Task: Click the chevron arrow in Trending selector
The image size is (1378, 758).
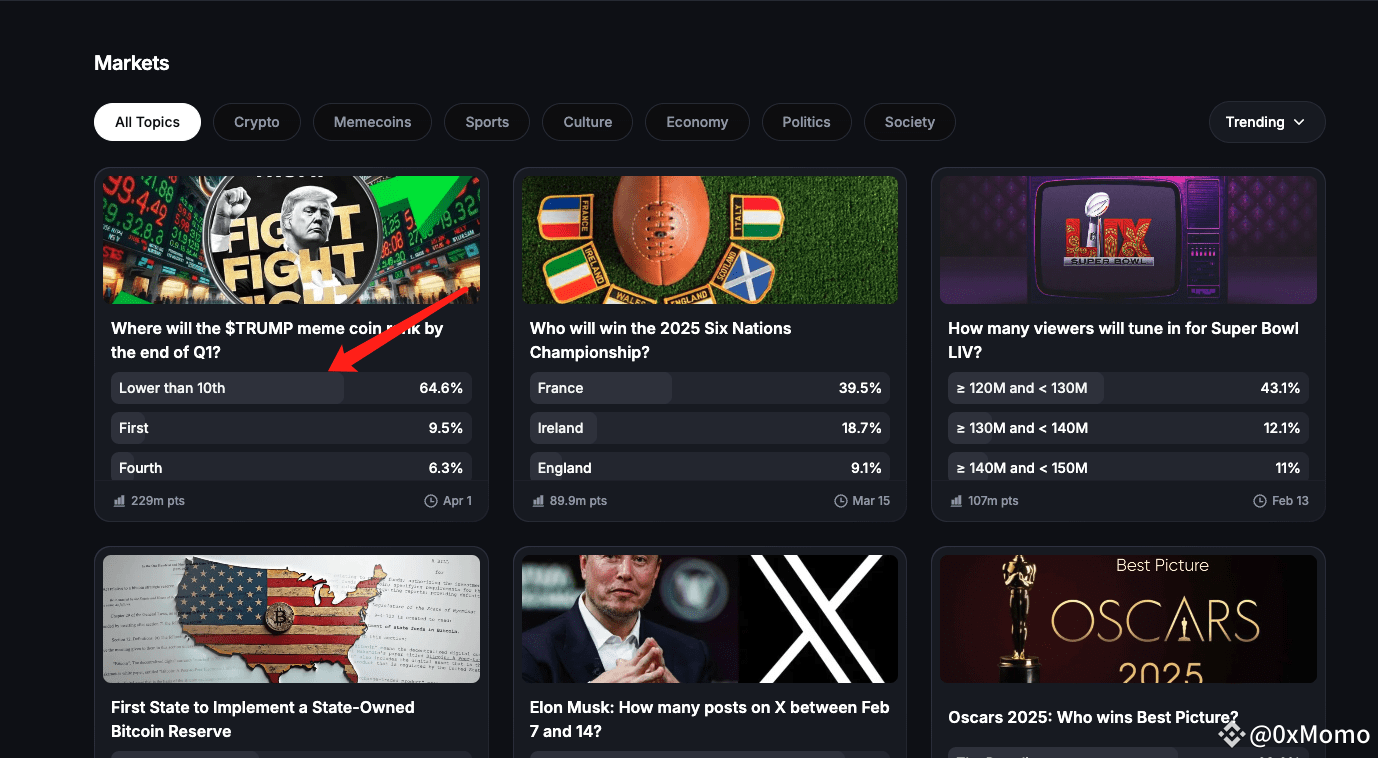Action: 1299,122
